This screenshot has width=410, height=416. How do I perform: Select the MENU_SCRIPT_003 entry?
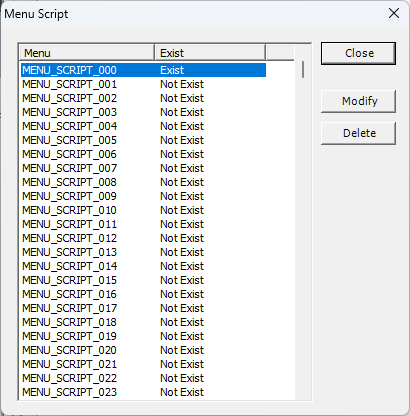tap(143, 112)
